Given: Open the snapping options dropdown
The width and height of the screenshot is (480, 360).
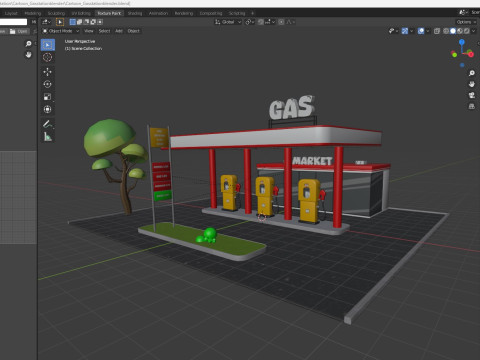Looking at the screenshot, I should (270, 22).
